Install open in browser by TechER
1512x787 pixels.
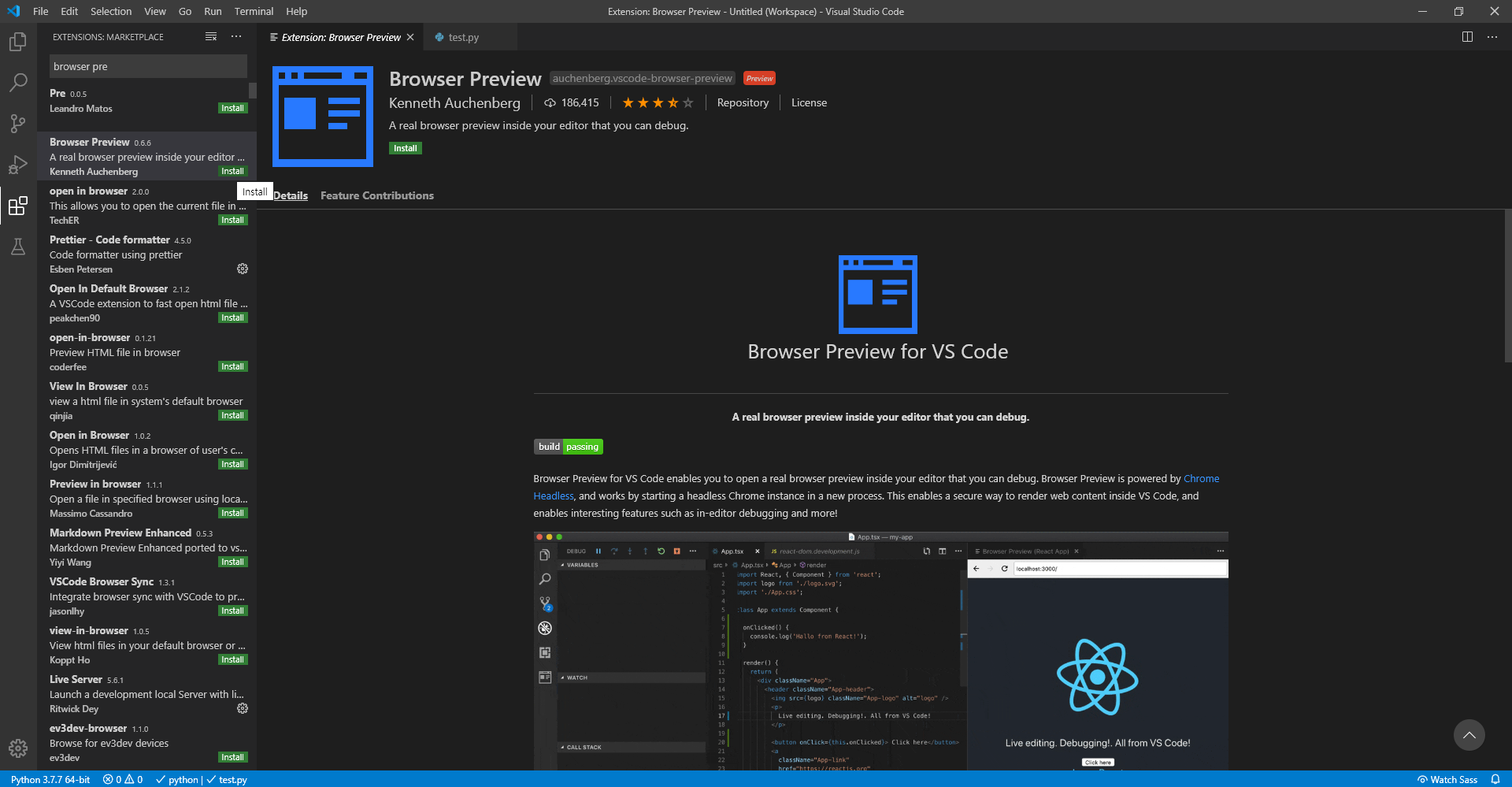232,220
